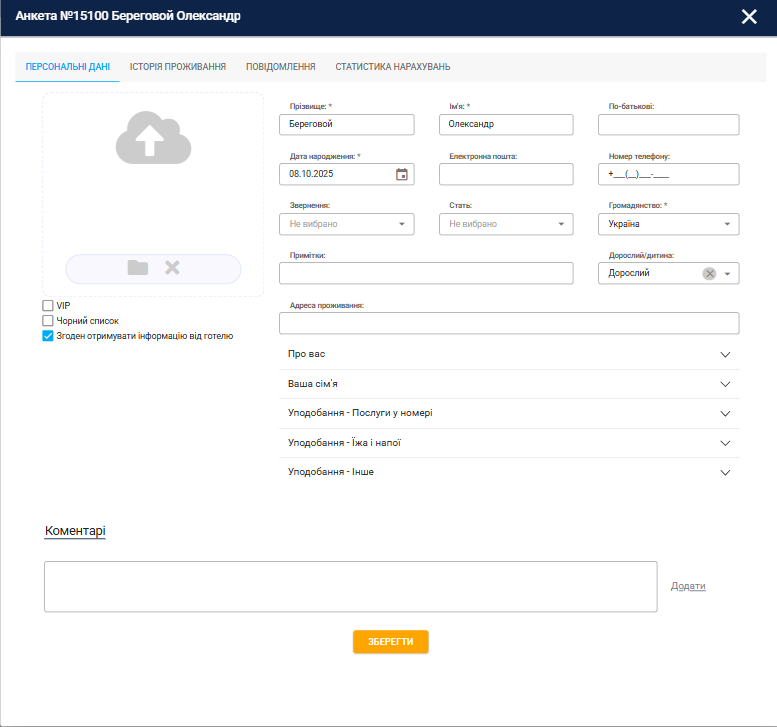The image size is (777, 727).
Task: Open the Звернення dropdown
Action: point(346,224)
